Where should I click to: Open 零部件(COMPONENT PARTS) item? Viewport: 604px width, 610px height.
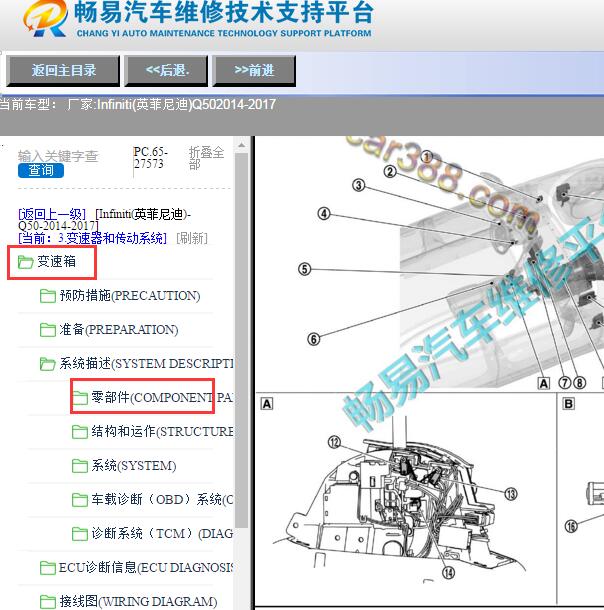pyautogui.click(x=162, y=397)
